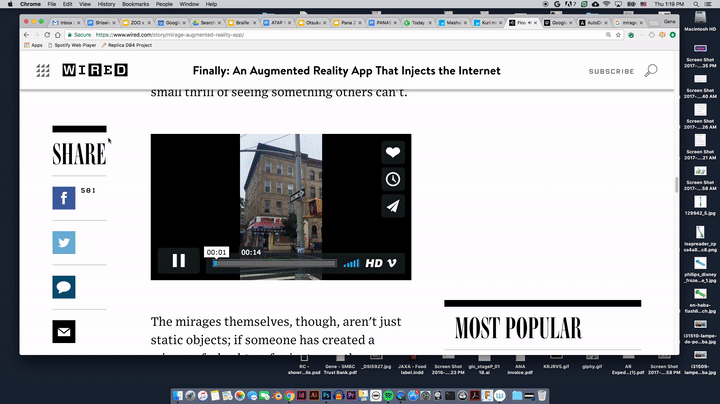Pause the video playback

[x=178, y=261]
